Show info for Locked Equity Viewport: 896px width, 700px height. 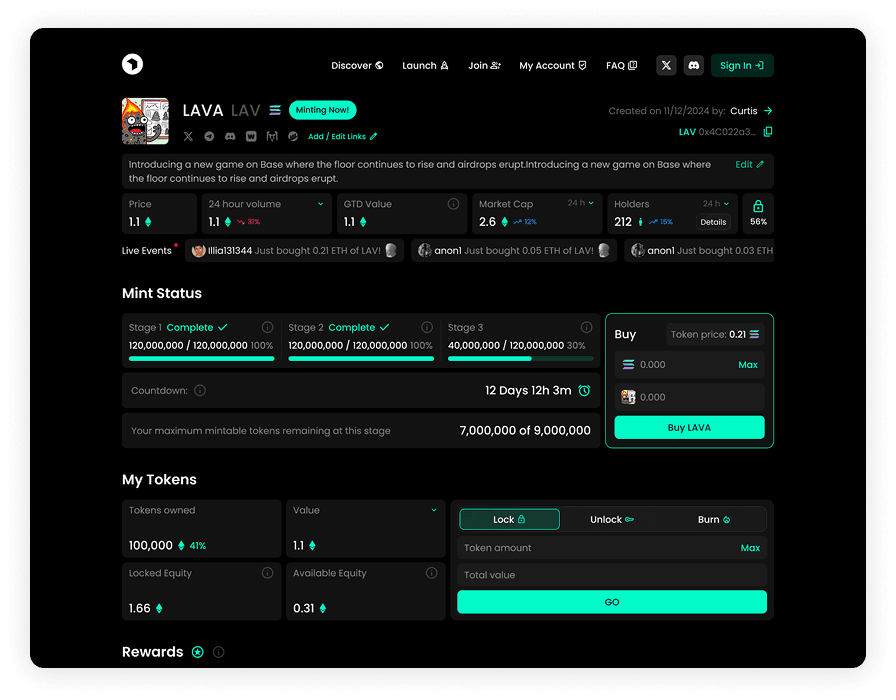(267, 573)
